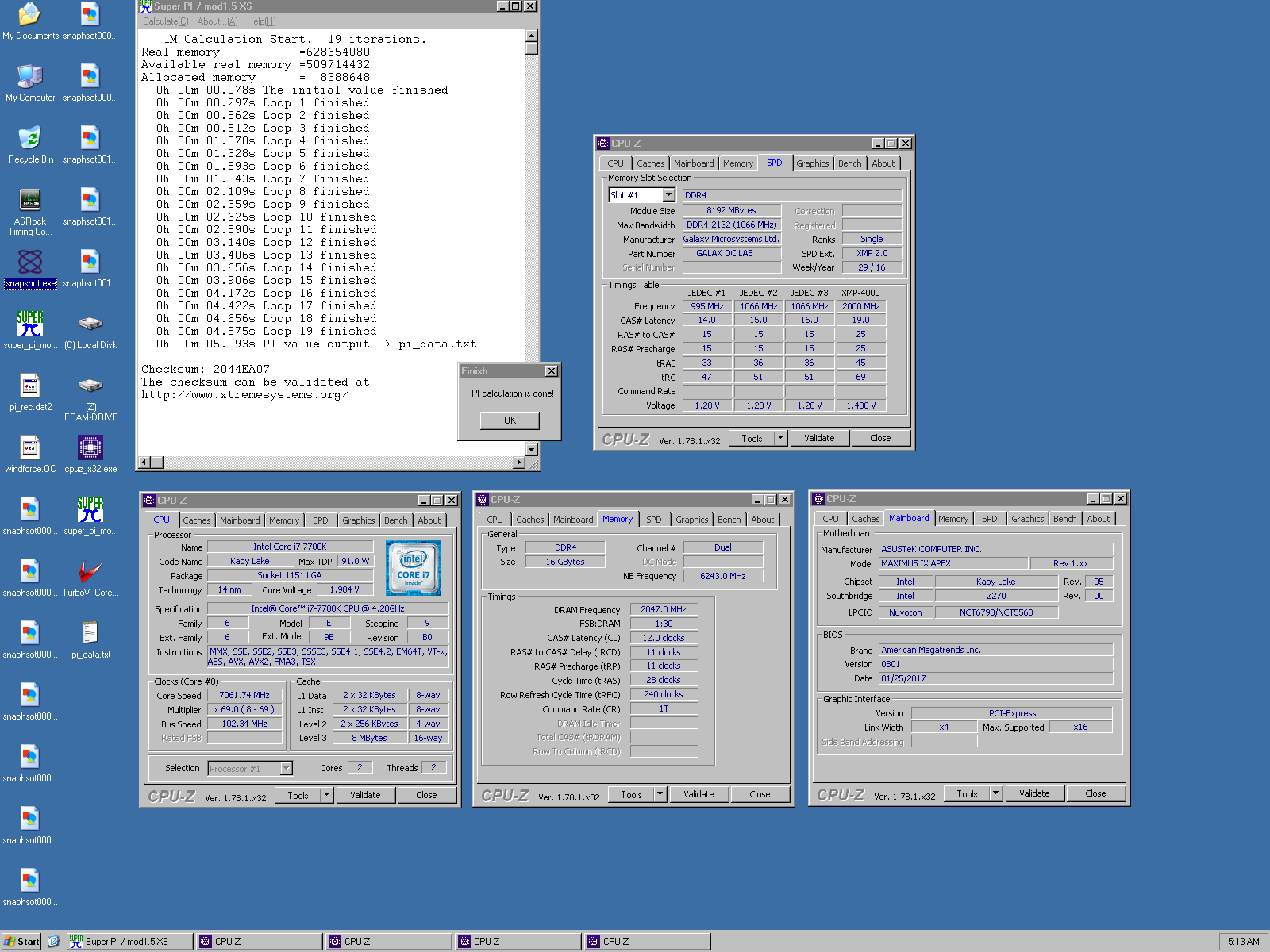
Task: Click Validate in SPD window
Action: pos(819,438)
